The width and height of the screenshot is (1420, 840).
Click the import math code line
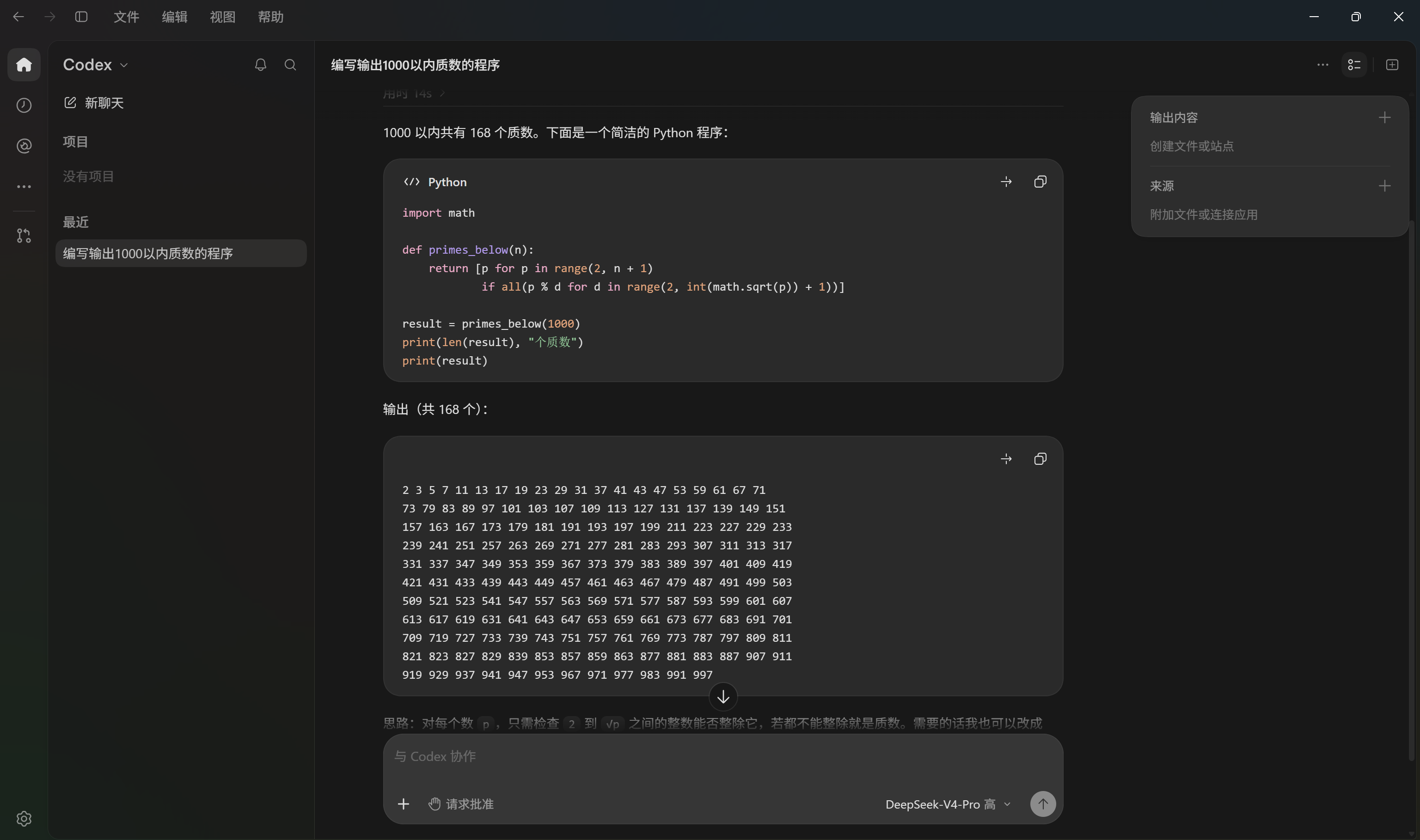point(438,213)
